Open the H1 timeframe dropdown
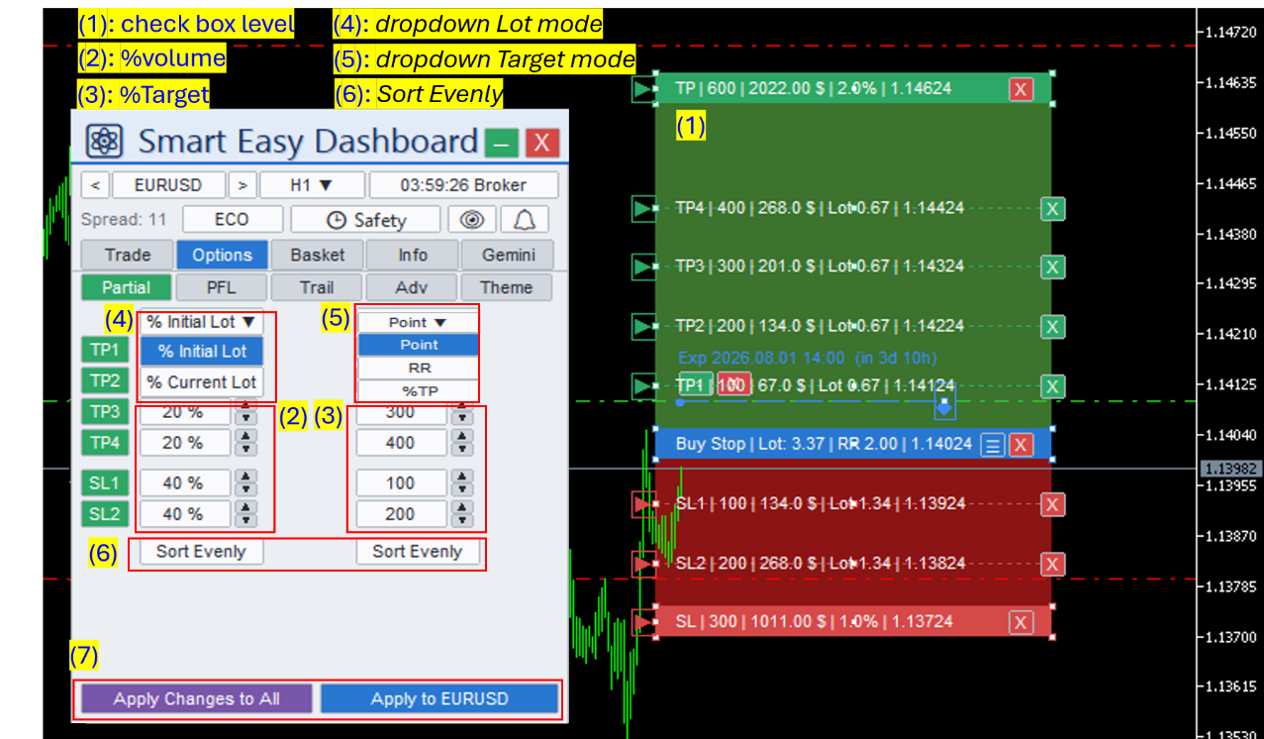Viewport: 1264px width, 739px height. [312, 185]
